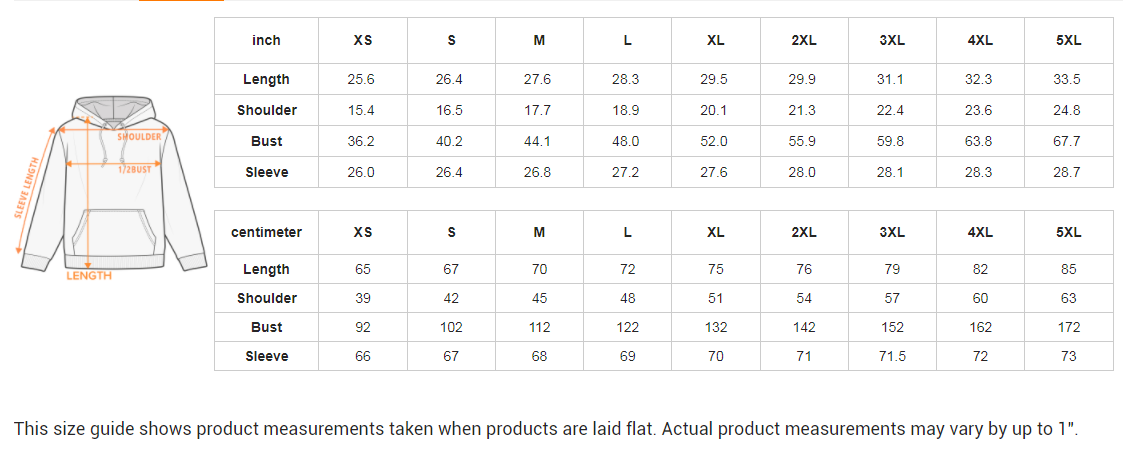Viewport: 1123px width, 462px height.
Task: Click the 1/2BUST label on hoodie diagram
Action: click(x=134, y=169)
